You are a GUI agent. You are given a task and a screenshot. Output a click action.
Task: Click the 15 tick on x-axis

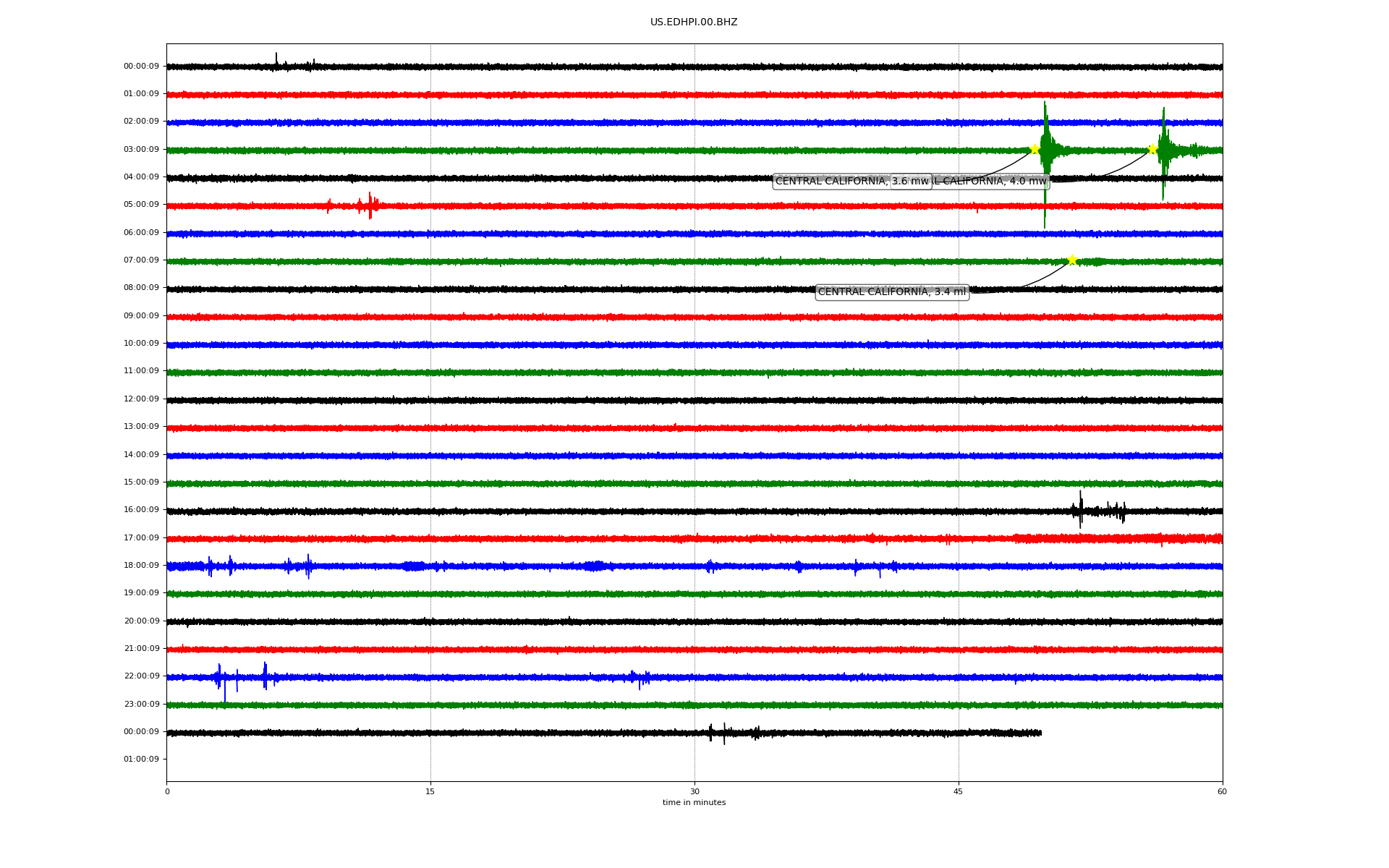[430, 791]
